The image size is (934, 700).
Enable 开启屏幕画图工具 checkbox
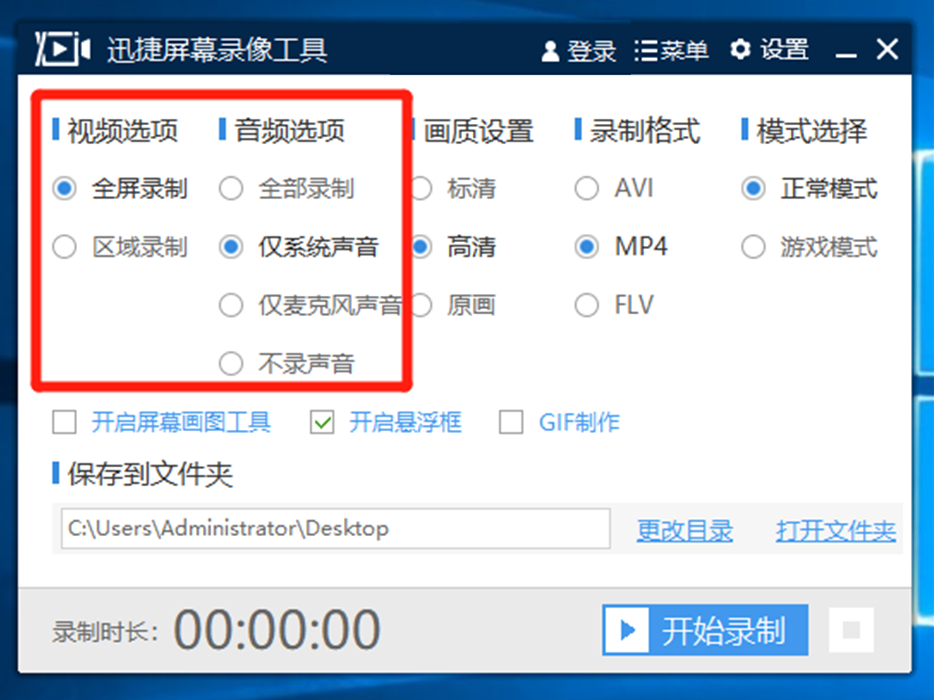click(64, 422)
